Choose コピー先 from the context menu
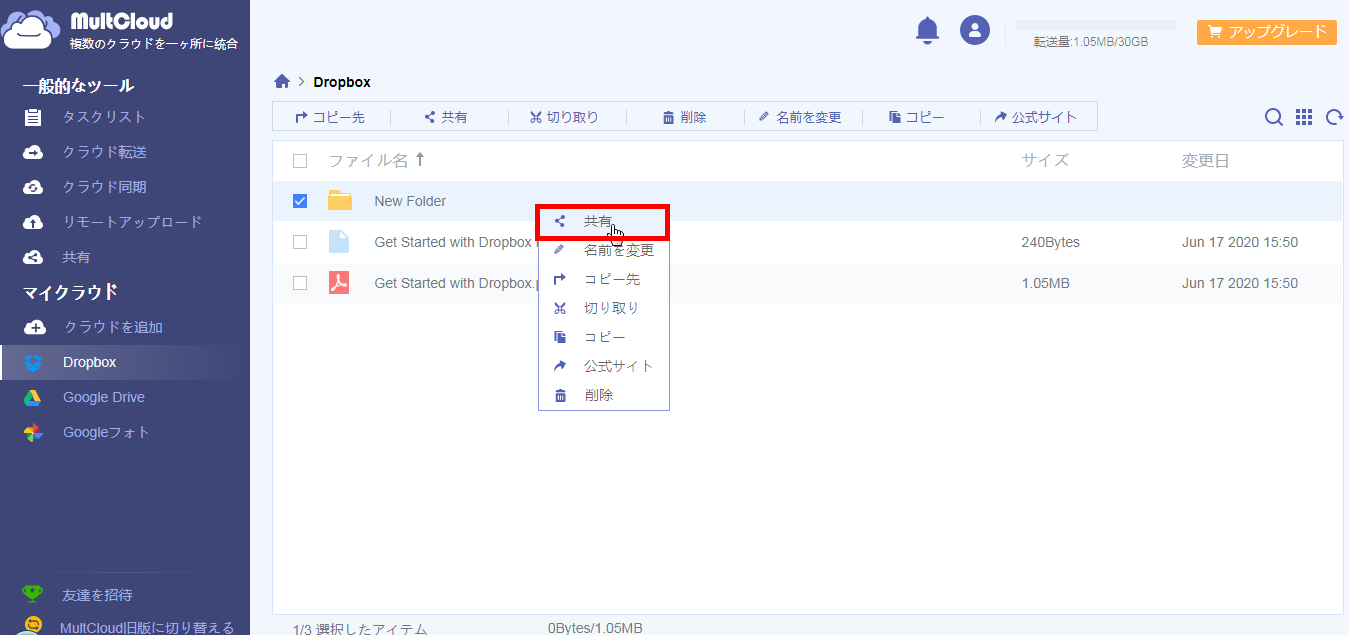1349x635 pixels. coord(603,279)
